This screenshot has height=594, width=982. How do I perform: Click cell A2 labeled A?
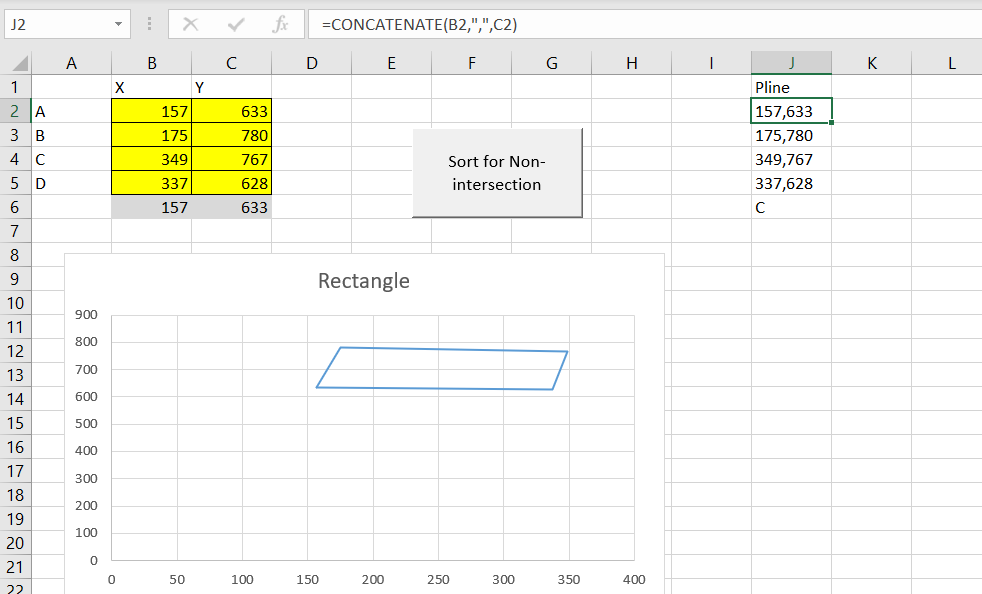71,111
